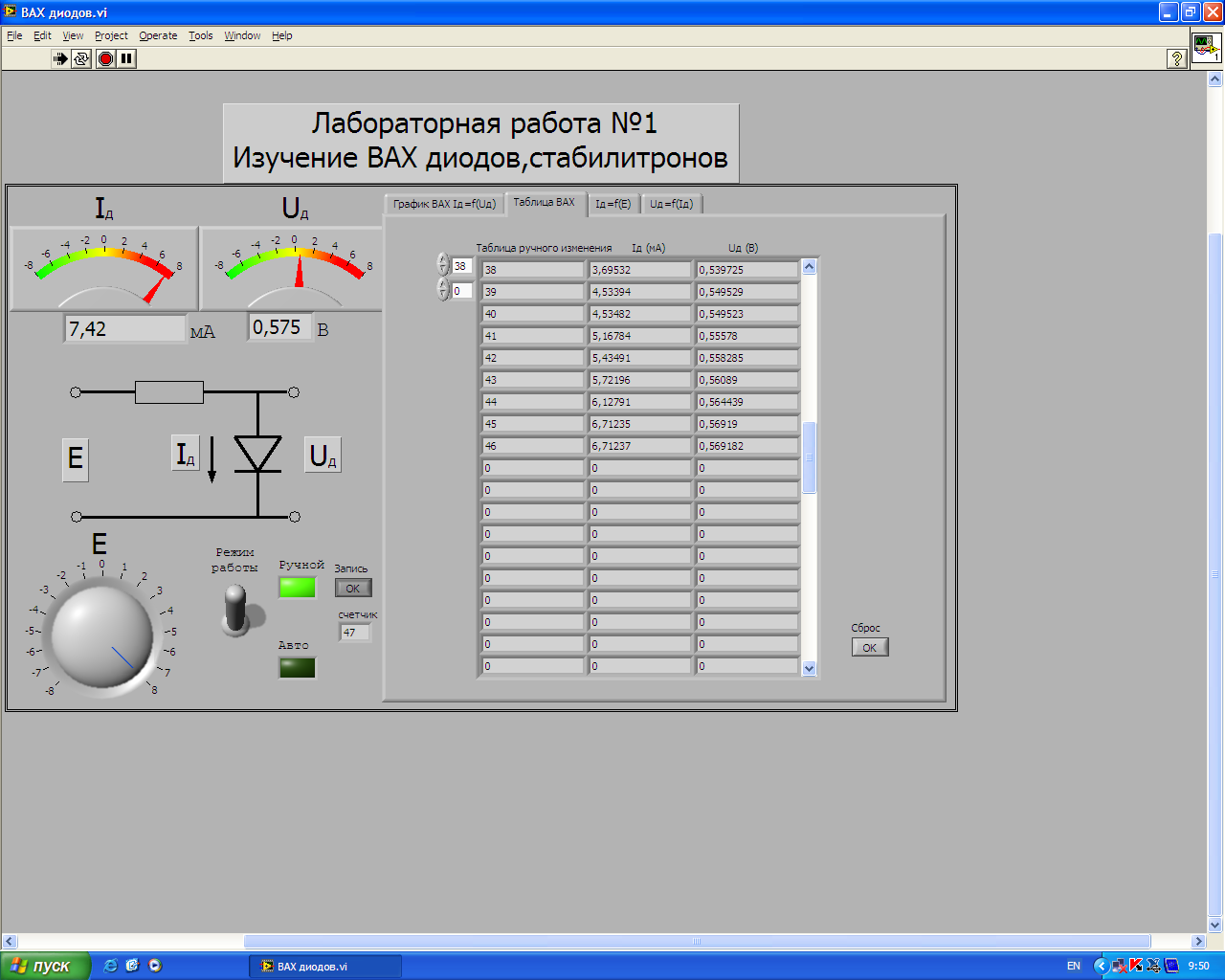Click table cell 0,56089
This screenshot has height=980, width=1225.
point(747,380)
